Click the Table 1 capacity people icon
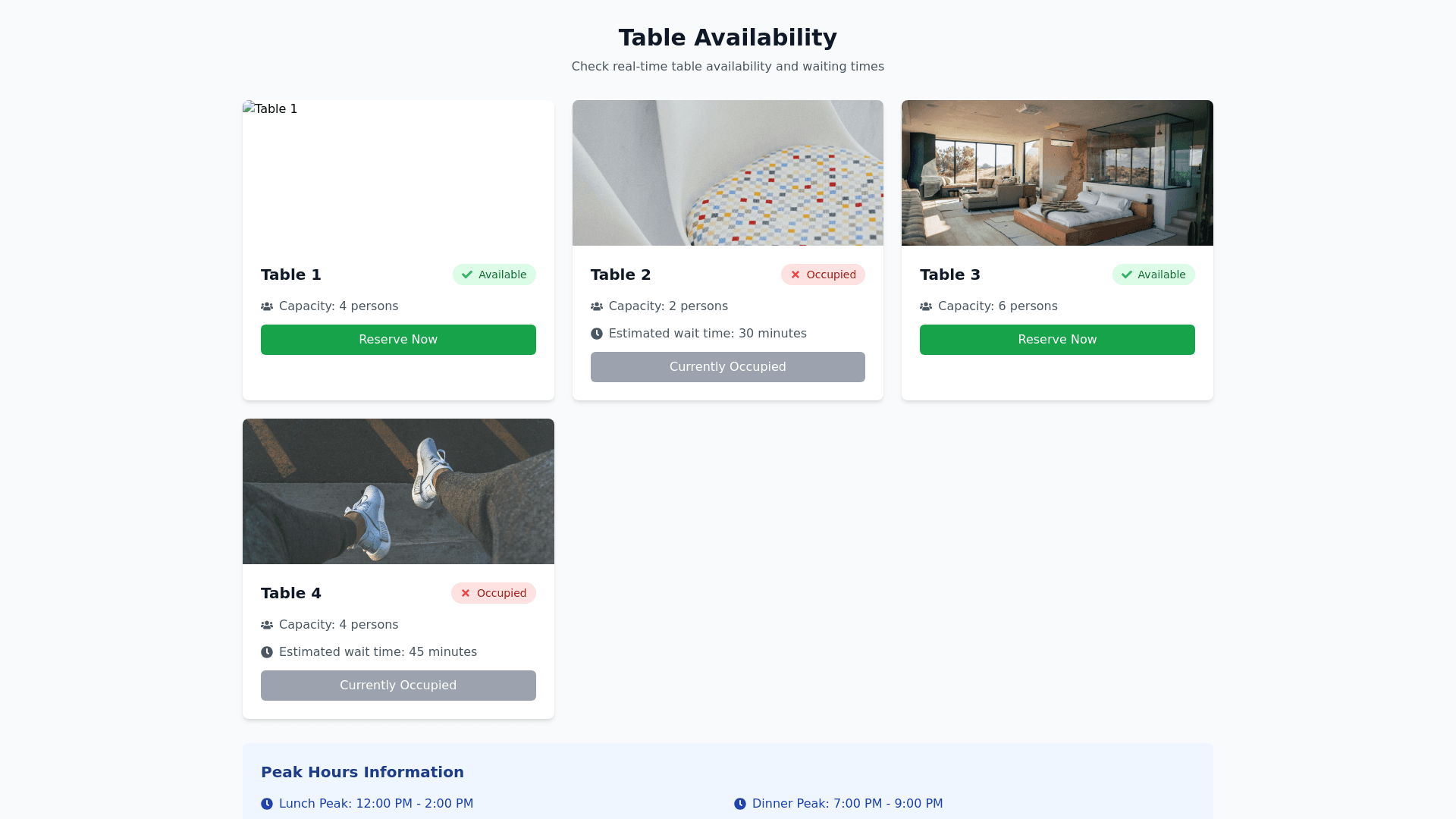 [x=267, y=306]
